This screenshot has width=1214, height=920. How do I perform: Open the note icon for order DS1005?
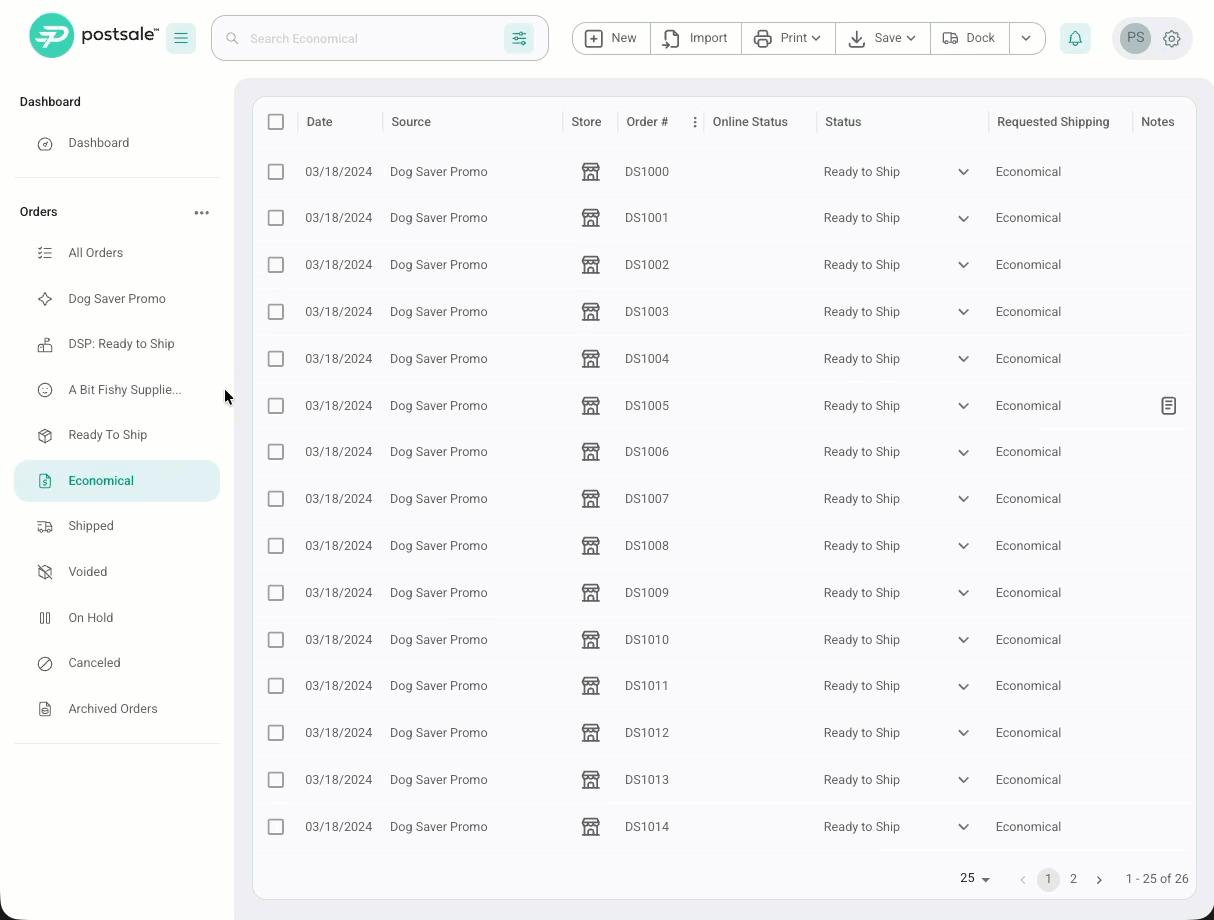[x=1168, y=406]
